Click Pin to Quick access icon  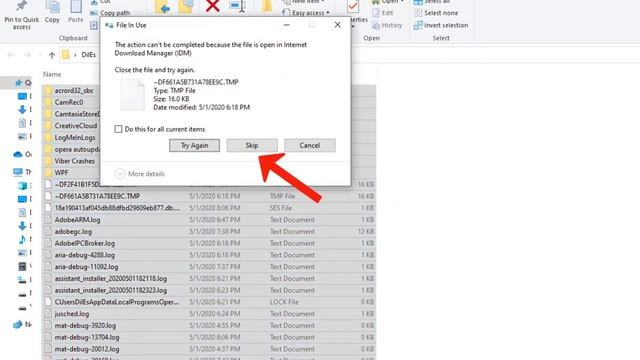(x=21, y=15)
